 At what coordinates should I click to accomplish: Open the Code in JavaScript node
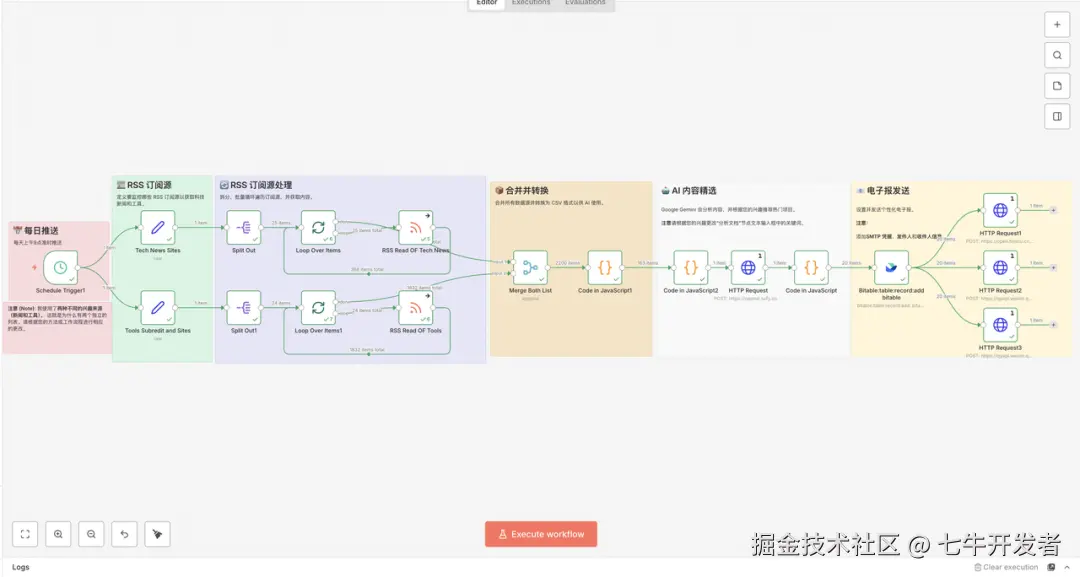[811, 267]
